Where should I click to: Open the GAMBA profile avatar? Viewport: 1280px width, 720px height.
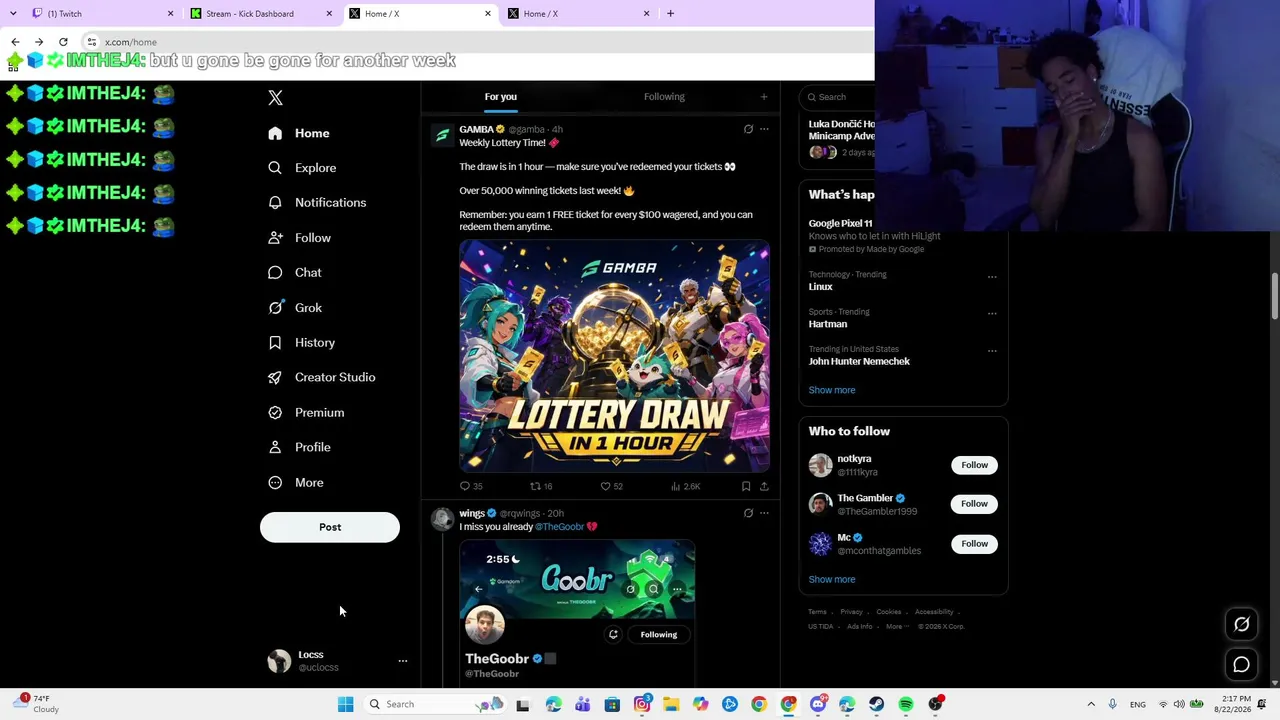pyautogui.click(x=442, y=135)
